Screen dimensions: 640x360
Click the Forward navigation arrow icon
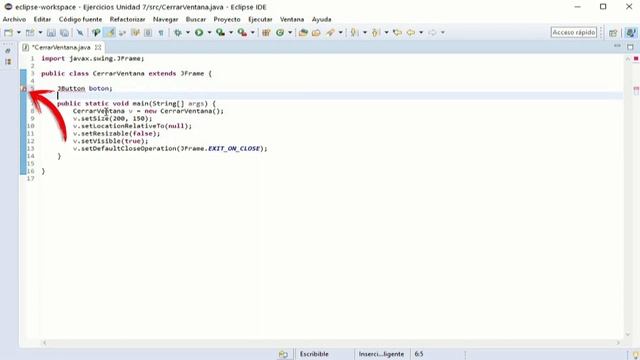432,33
